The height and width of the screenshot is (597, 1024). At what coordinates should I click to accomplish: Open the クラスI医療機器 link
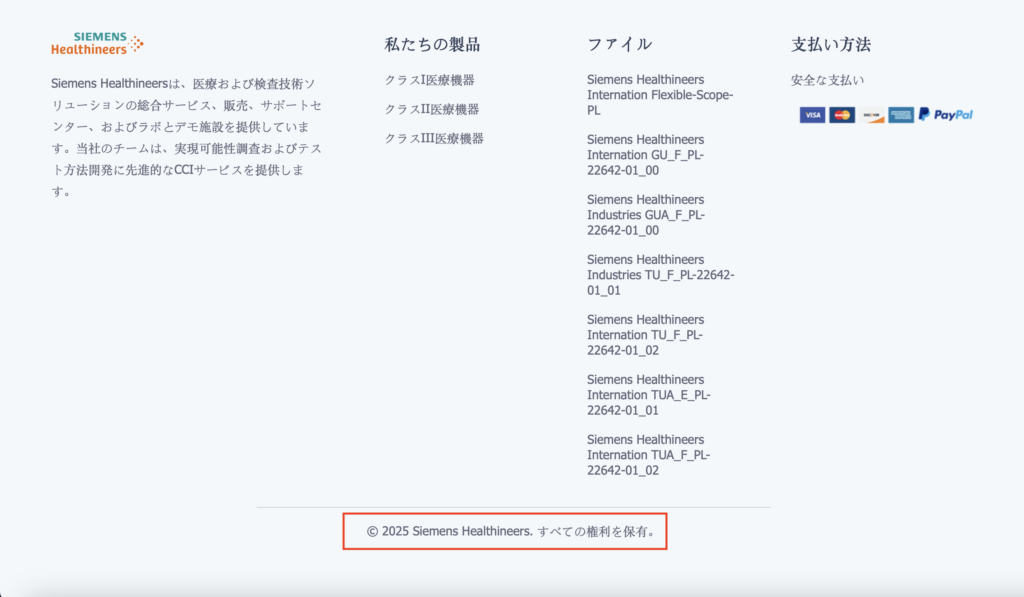coord(429,80)
